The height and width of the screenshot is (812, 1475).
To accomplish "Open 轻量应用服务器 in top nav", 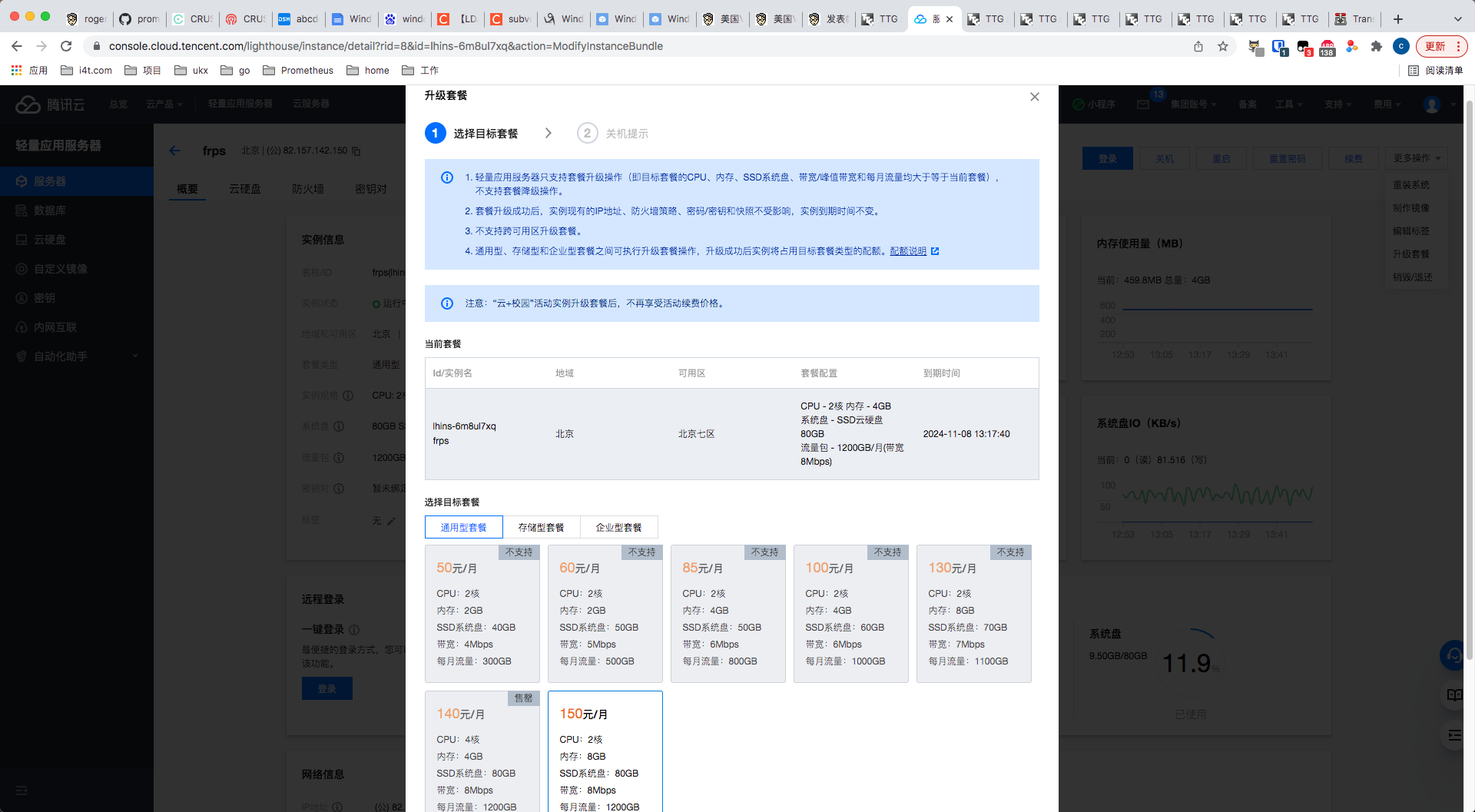I will 240,104.
